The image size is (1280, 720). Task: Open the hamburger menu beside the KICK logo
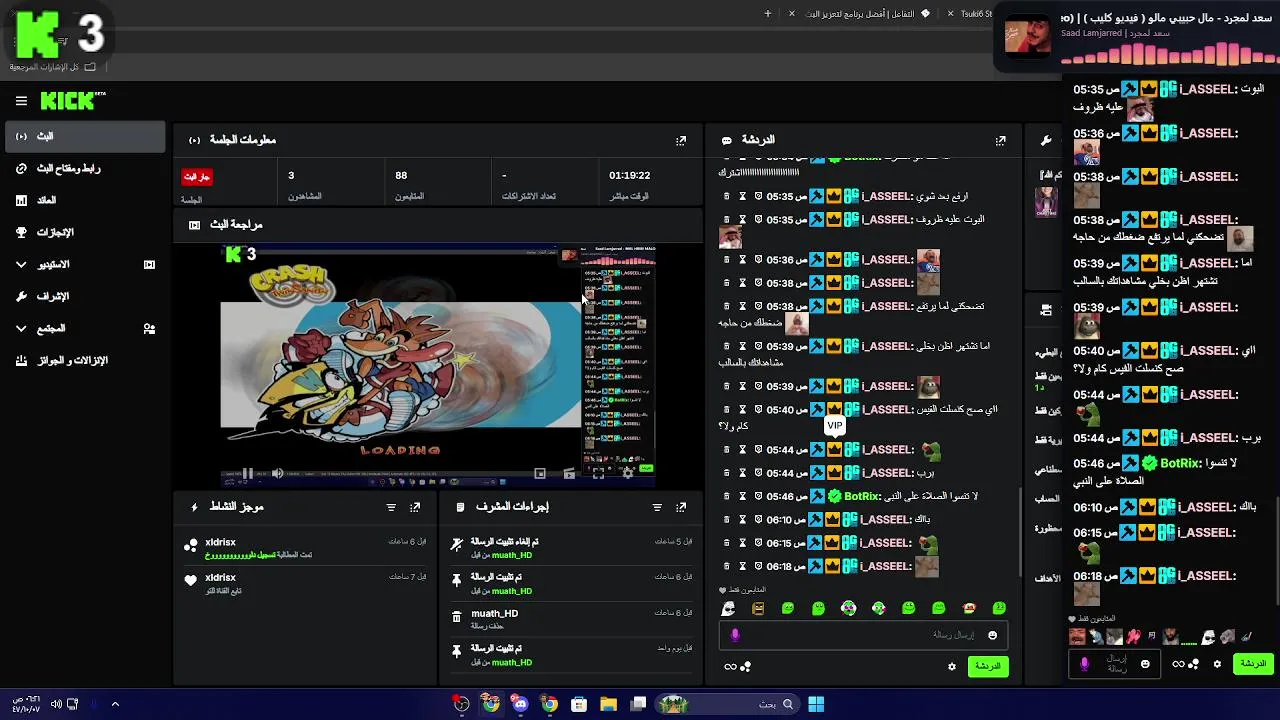pyautogui.click(x=21, y=101)
